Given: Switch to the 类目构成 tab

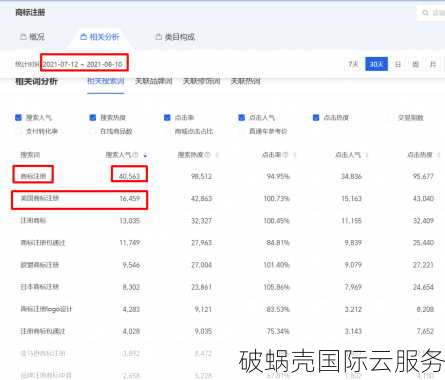Looking at the screenshot, I should point(175,37).
